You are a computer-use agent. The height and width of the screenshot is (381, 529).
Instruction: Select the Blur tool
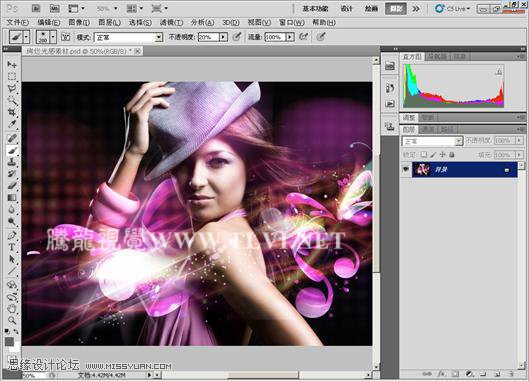[x=12, y=210]
